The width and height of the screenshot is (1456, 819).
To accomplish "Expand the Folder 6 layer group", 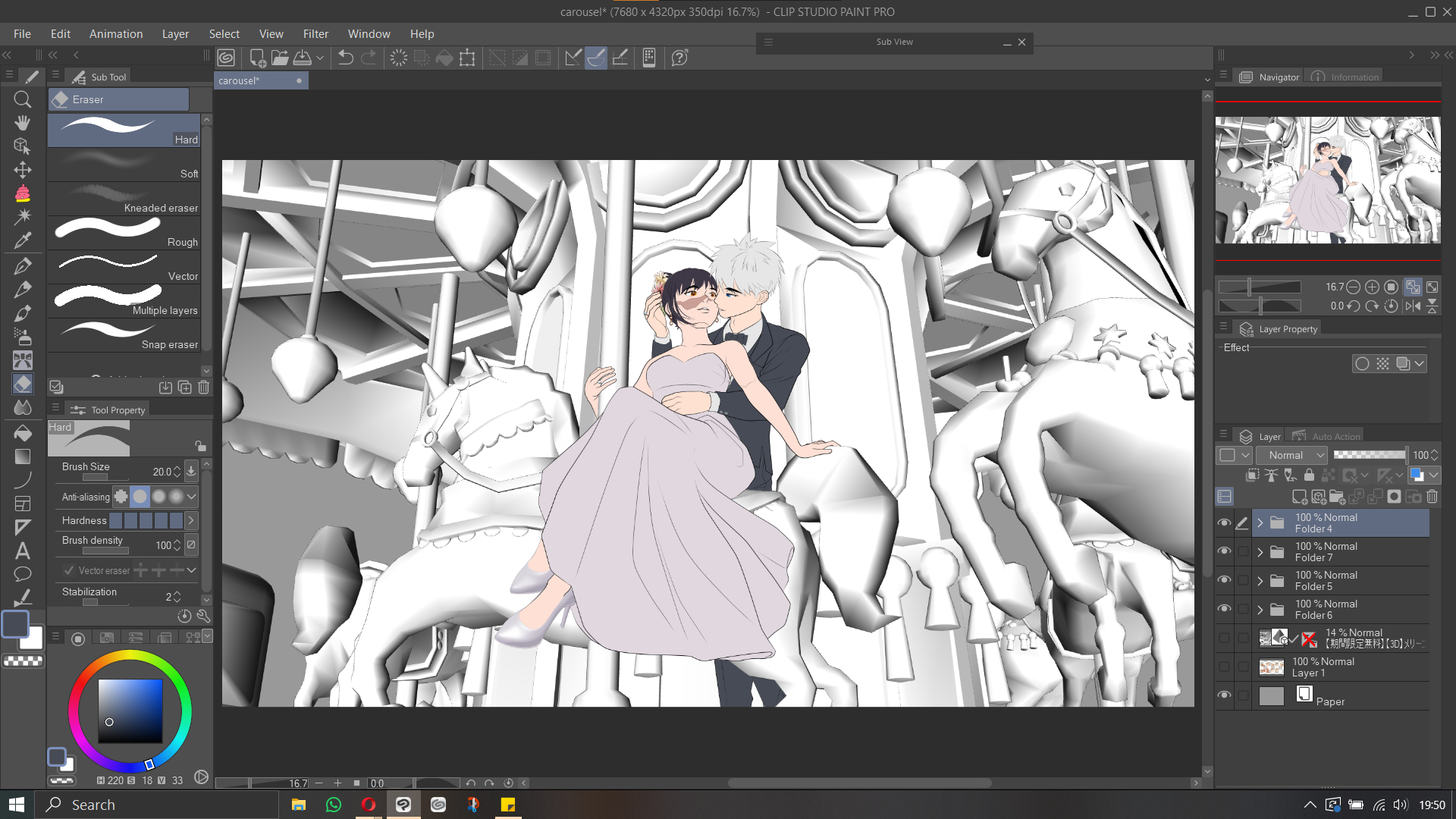I will tap(1260, 610).
